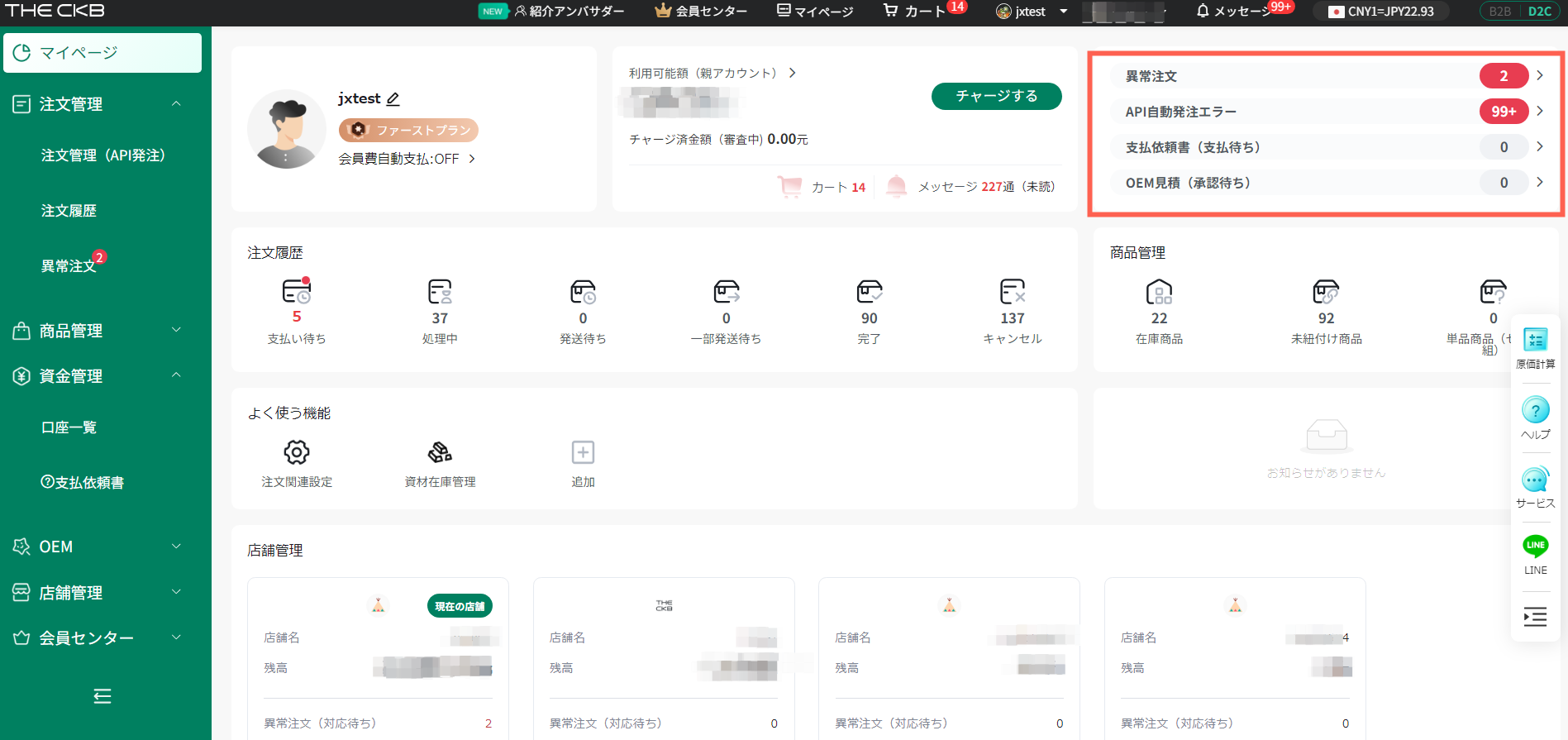The height and width of the screenshot is (740, 1568).
Task: Open the LINE contact icon
Action: click(1535, 546)
